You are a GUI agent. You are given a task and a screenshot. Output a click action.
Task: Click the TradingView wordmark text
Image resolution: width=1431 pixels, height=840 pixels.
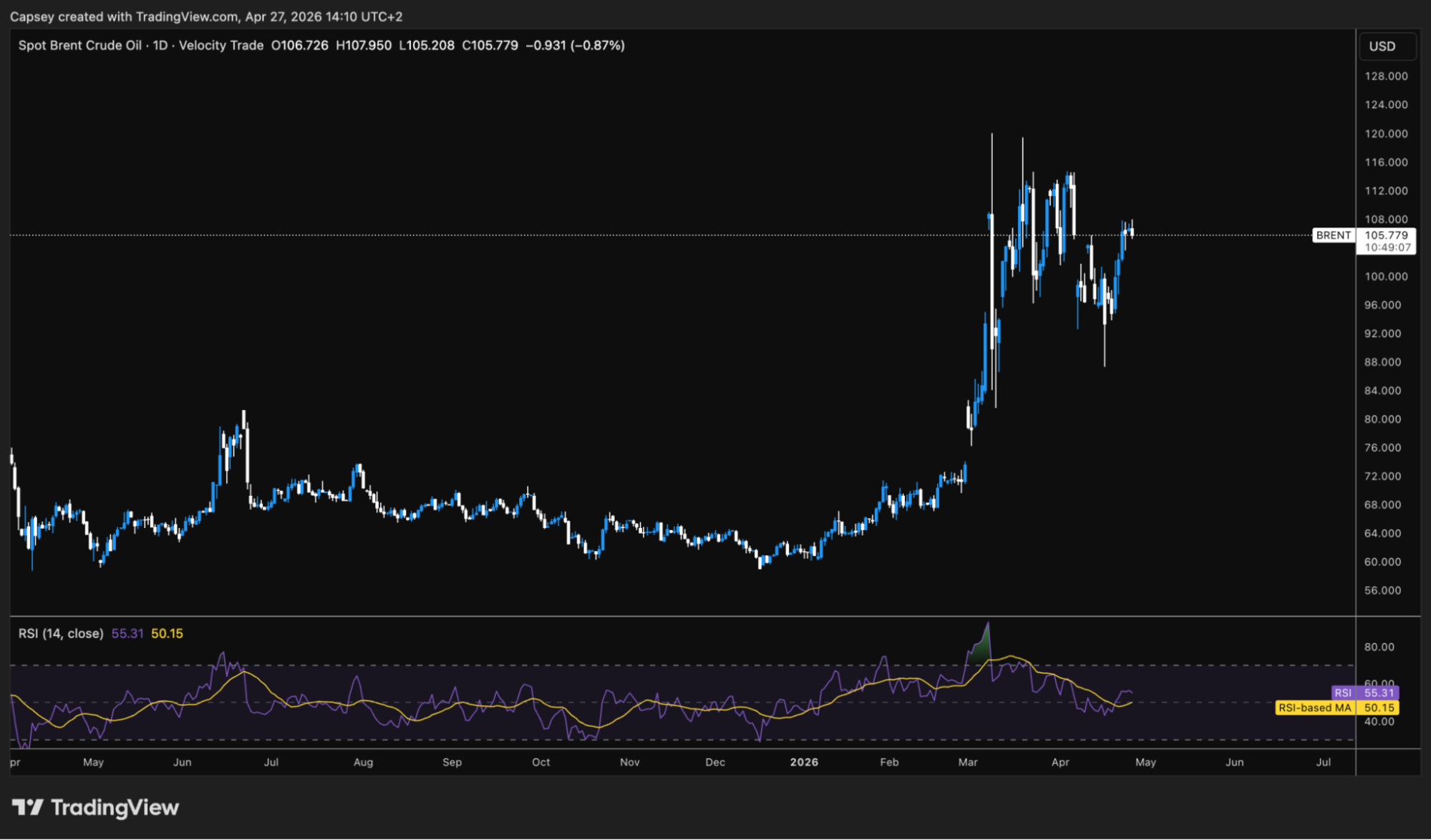pos(115,807)
